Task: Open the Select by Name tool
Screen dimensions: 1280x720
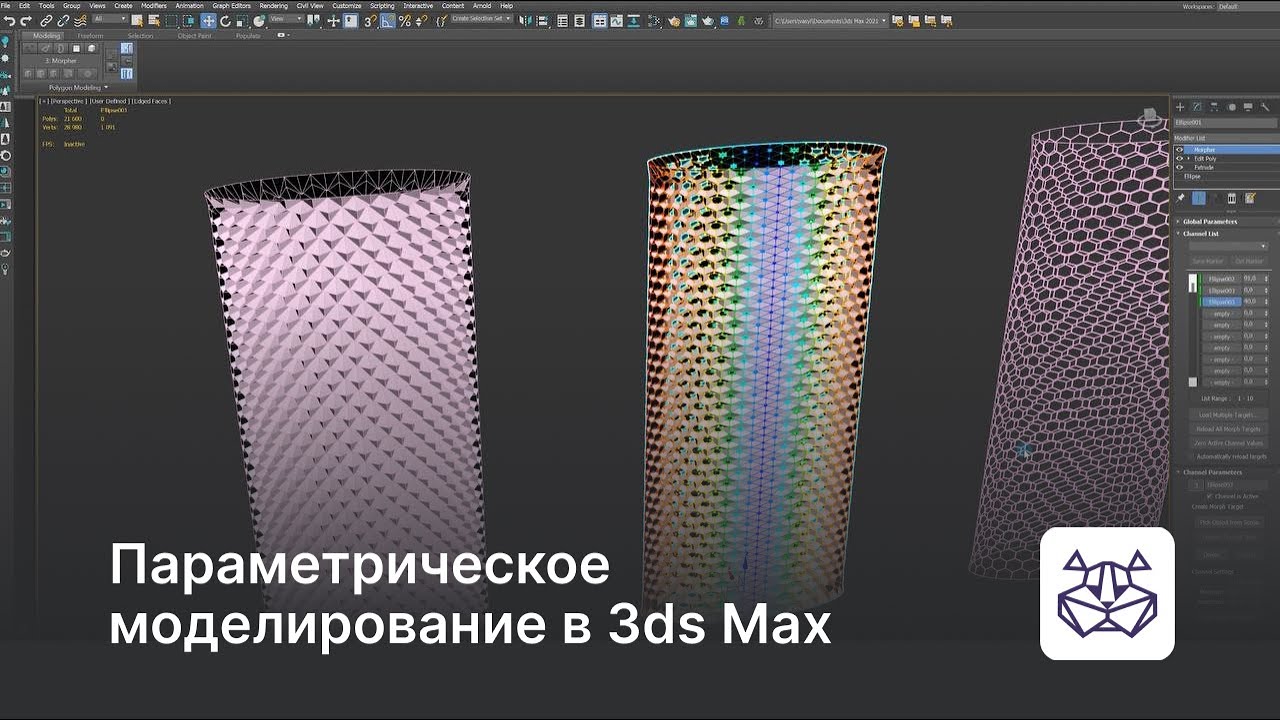Action: 154,21
